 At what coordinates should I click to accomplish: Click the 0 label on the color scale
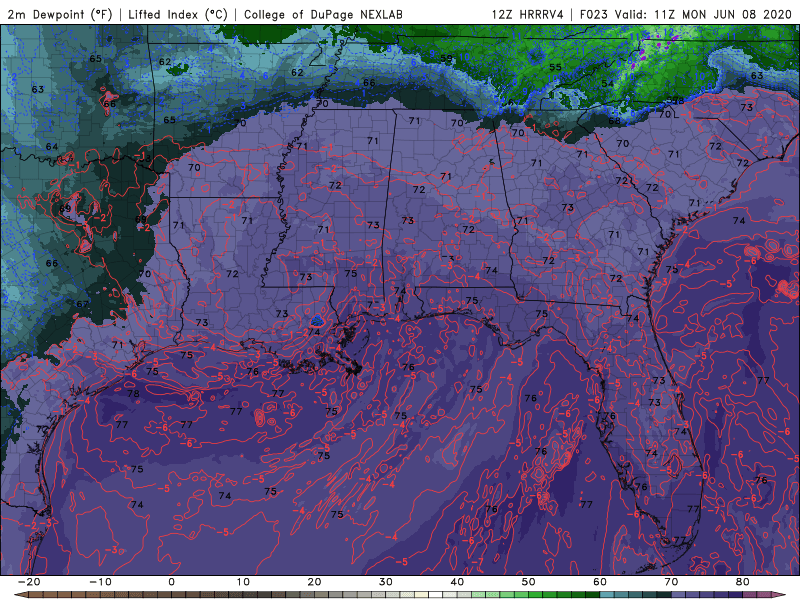click(x=171, y=582)
